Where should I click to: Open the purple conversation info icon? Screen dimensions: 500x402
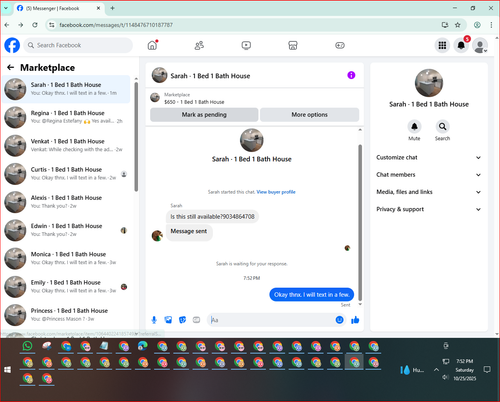(351, 75)
